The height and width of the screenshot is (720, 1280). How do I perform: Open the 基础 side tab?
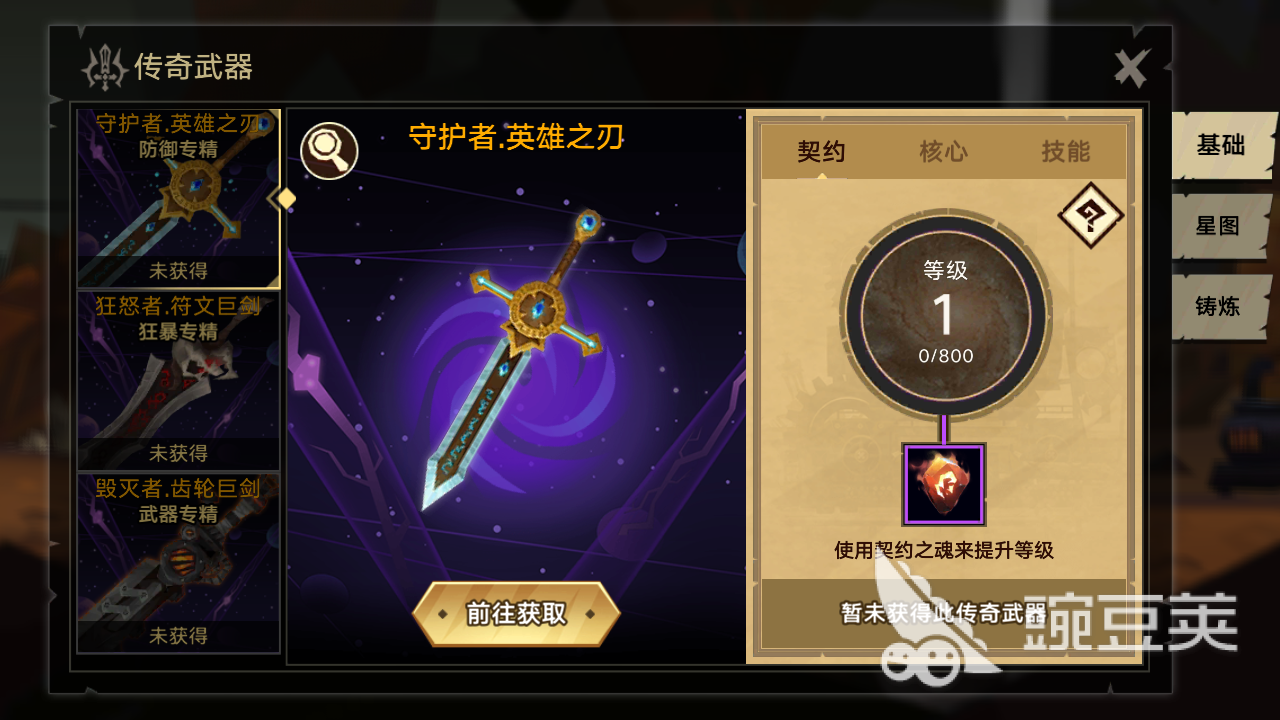coord(1222,145)
